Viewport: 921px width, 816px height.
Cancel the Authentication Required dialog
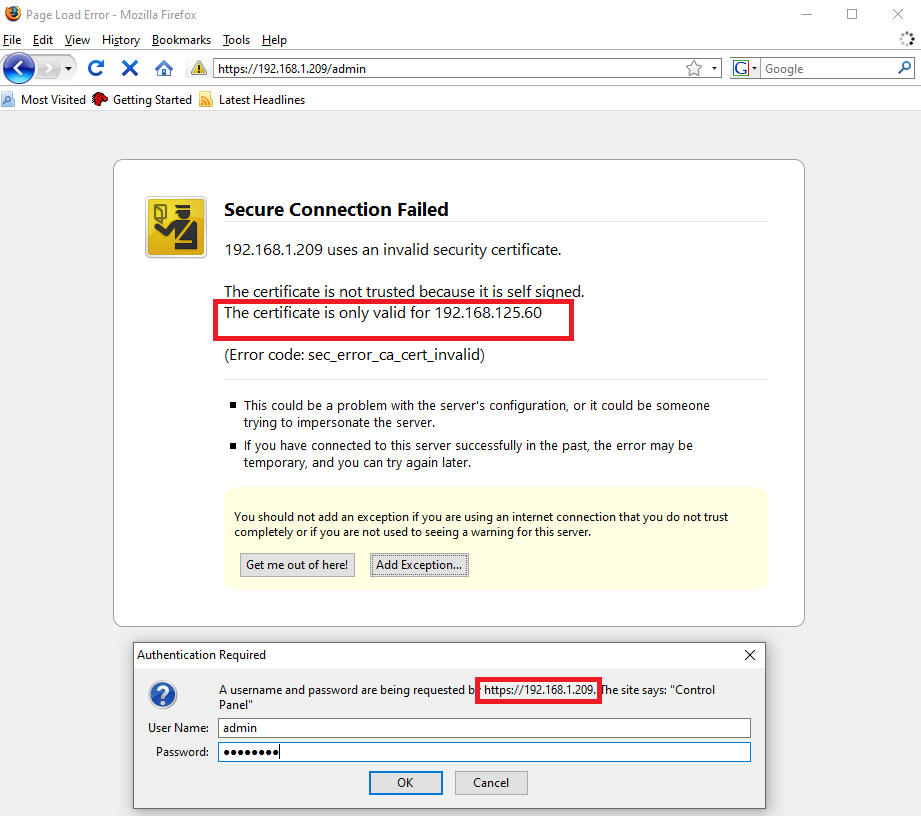(491, 783)
